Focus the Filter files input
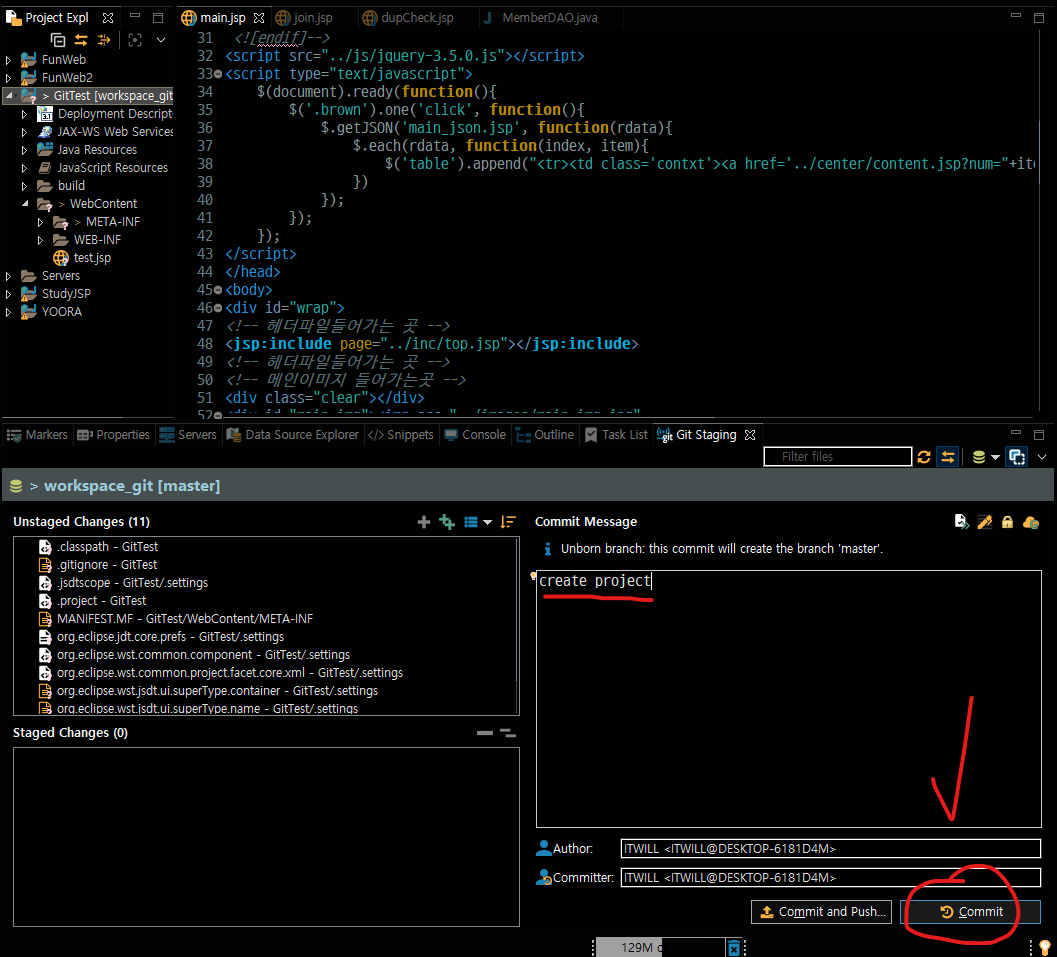The image size is (1057, 957). [837, 457]
